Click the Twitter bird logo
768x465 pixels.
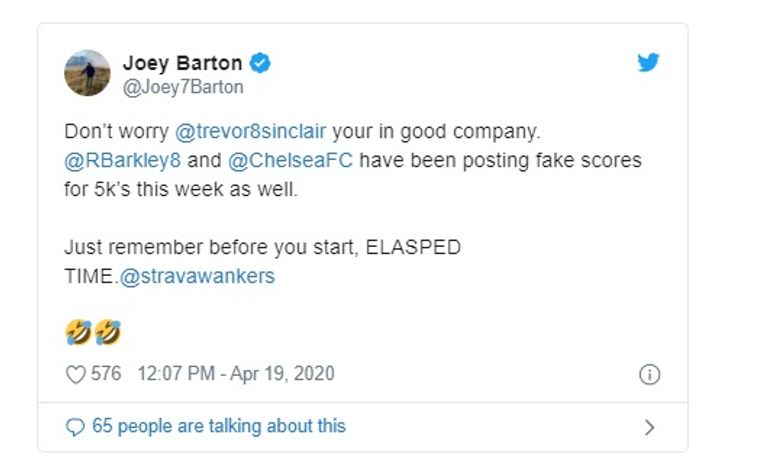click(x=648, y=63)
